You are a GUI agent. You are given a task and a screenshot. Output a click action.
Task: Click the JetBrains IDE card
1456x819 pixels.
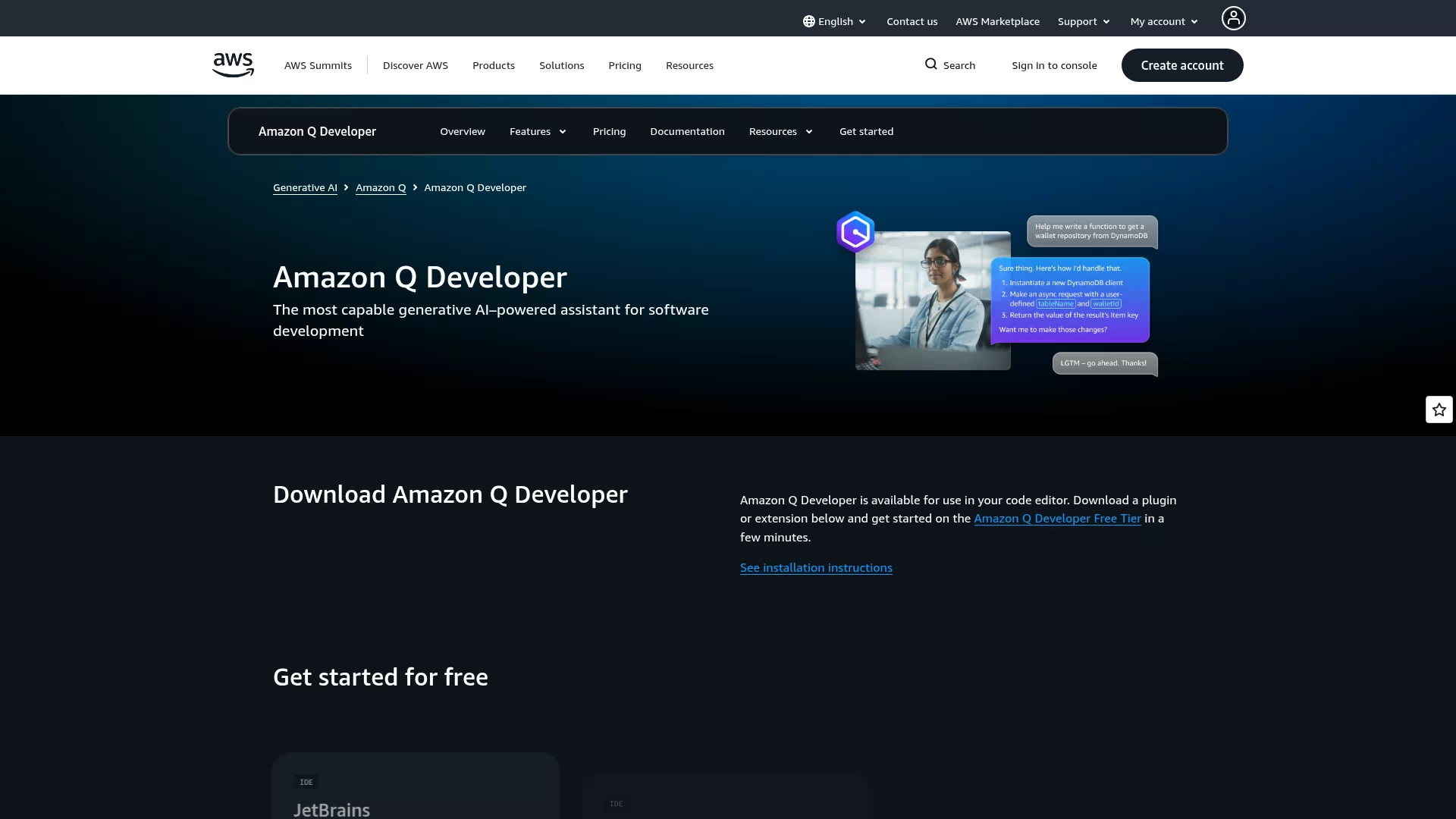tap(416, 786)
